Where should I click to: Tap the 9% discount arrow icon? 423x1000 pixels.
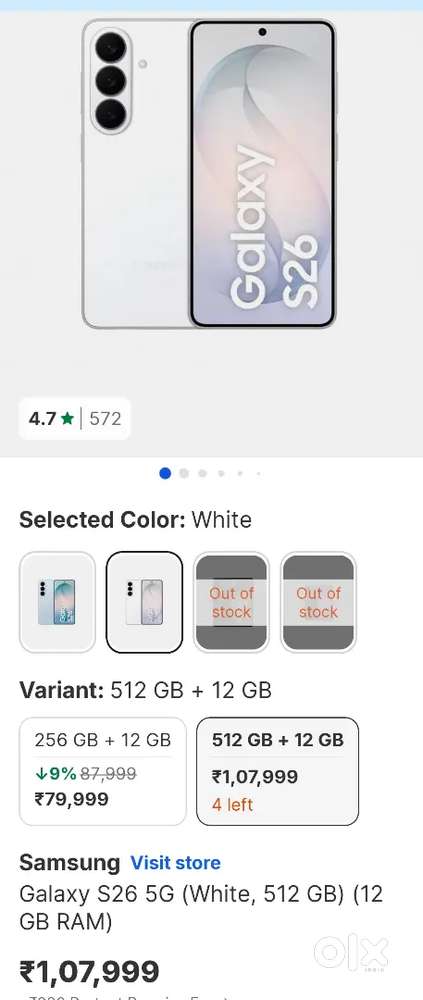(41, 774)
